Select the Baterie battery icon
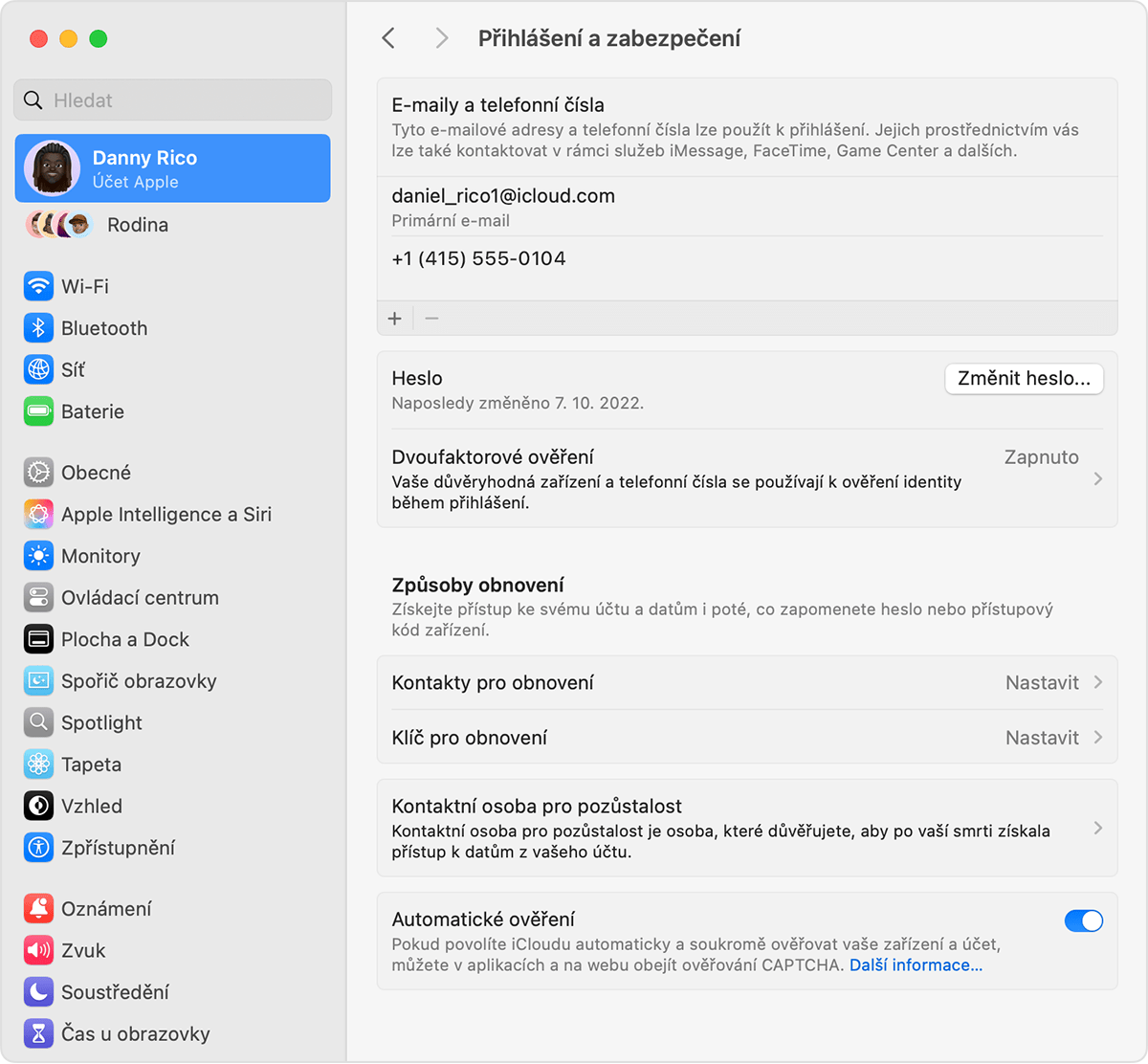This screenshot has width=1148, height=1064. 38,411
